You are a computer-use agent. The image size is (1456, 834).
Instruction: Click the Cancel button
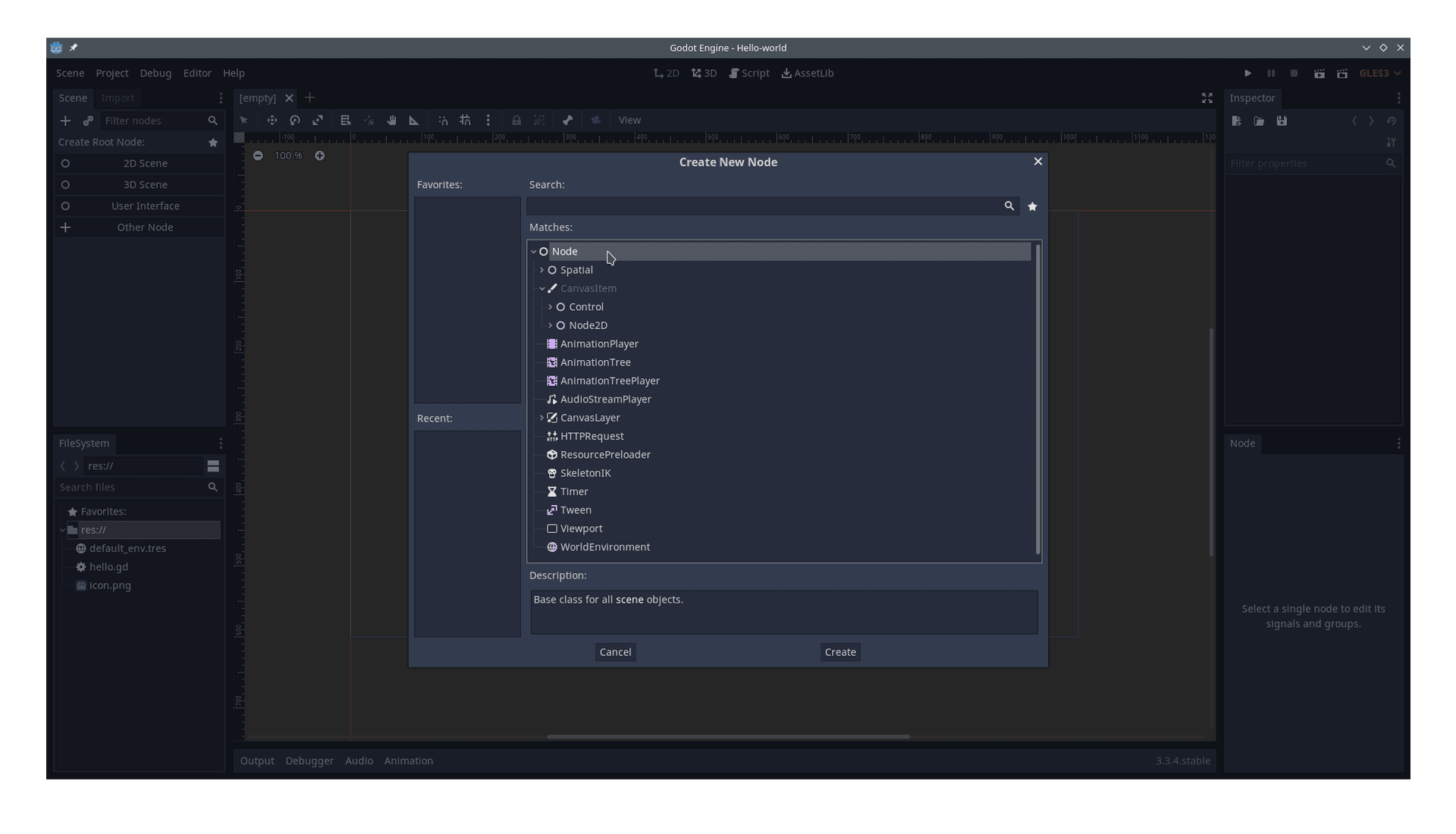[x=615, y=651]
